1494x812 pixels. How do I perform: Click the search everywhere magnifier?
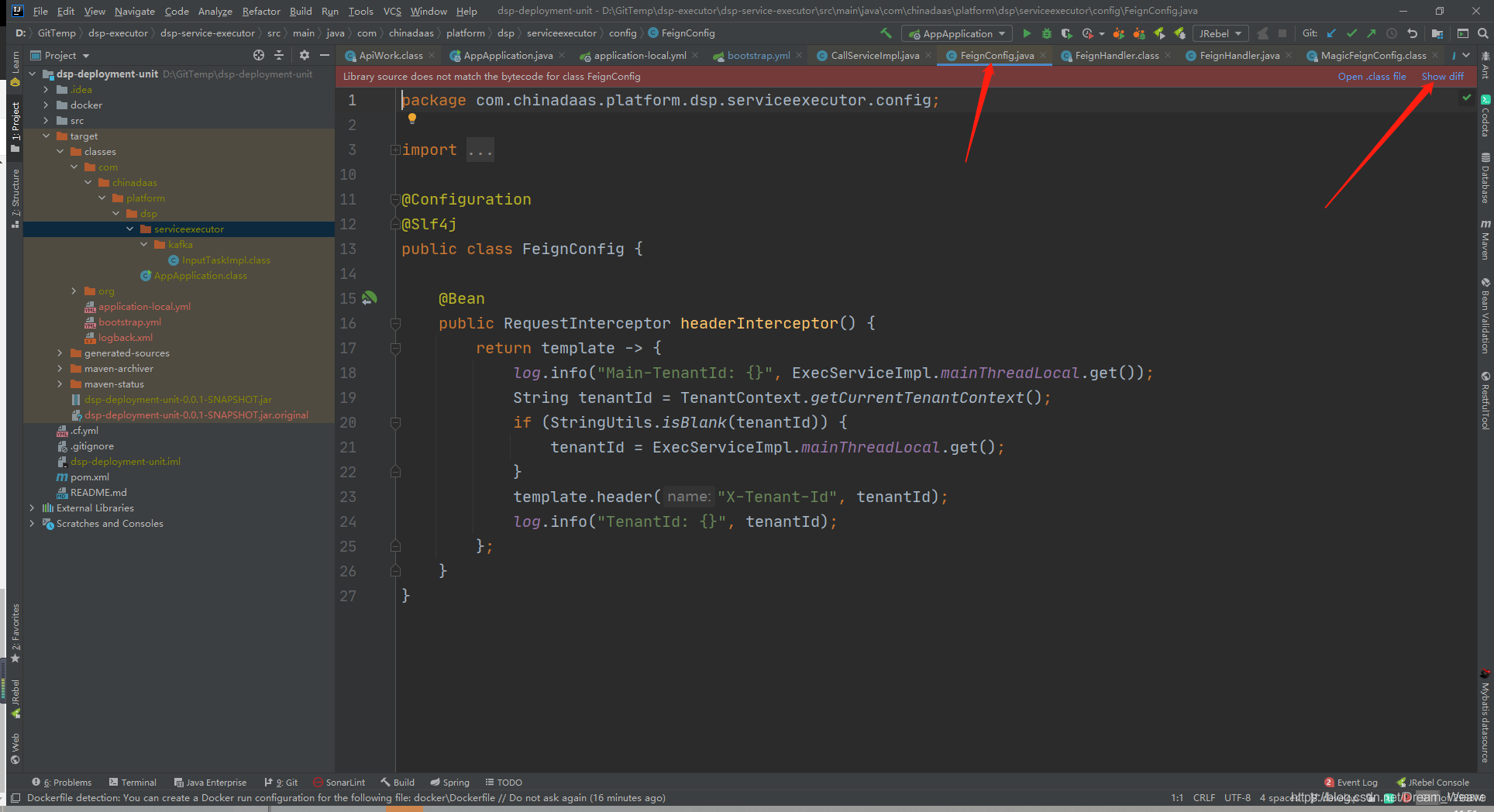click(1482, 33)
